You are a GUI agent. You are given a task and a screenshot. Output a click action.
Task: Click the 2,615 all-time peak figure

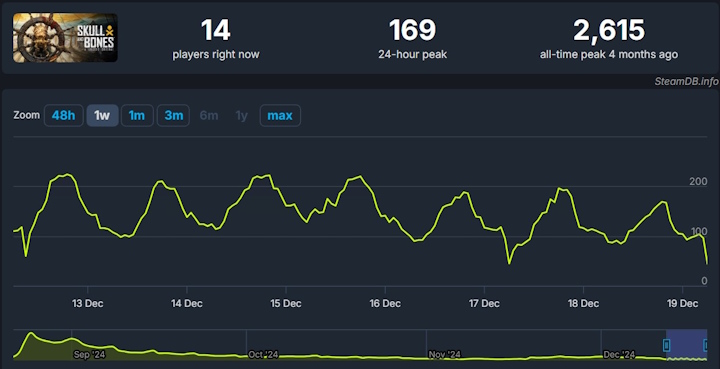click(x=609, y=30)
